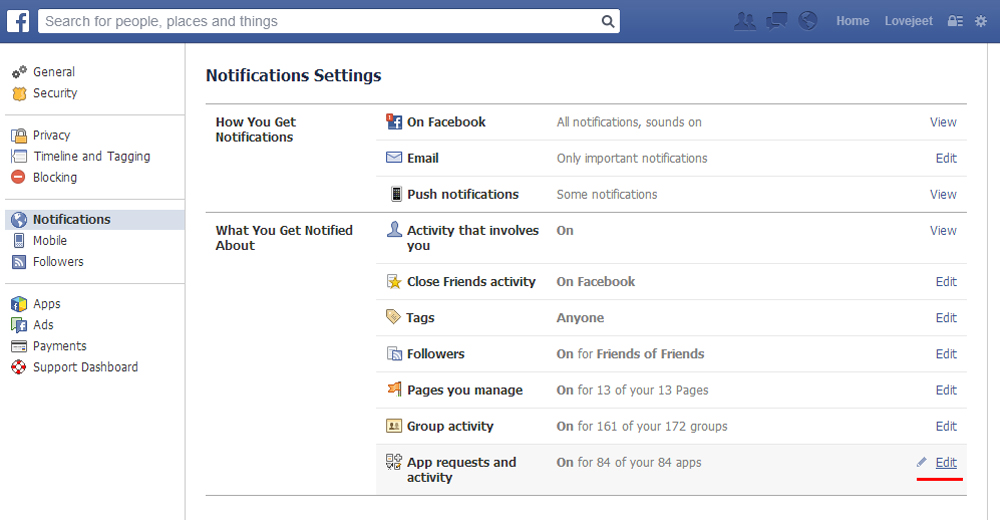Viewport: 1000px width, 520px height.
Task: Click the Mobile phone icon in sidebar
Action: click(19, 241)
